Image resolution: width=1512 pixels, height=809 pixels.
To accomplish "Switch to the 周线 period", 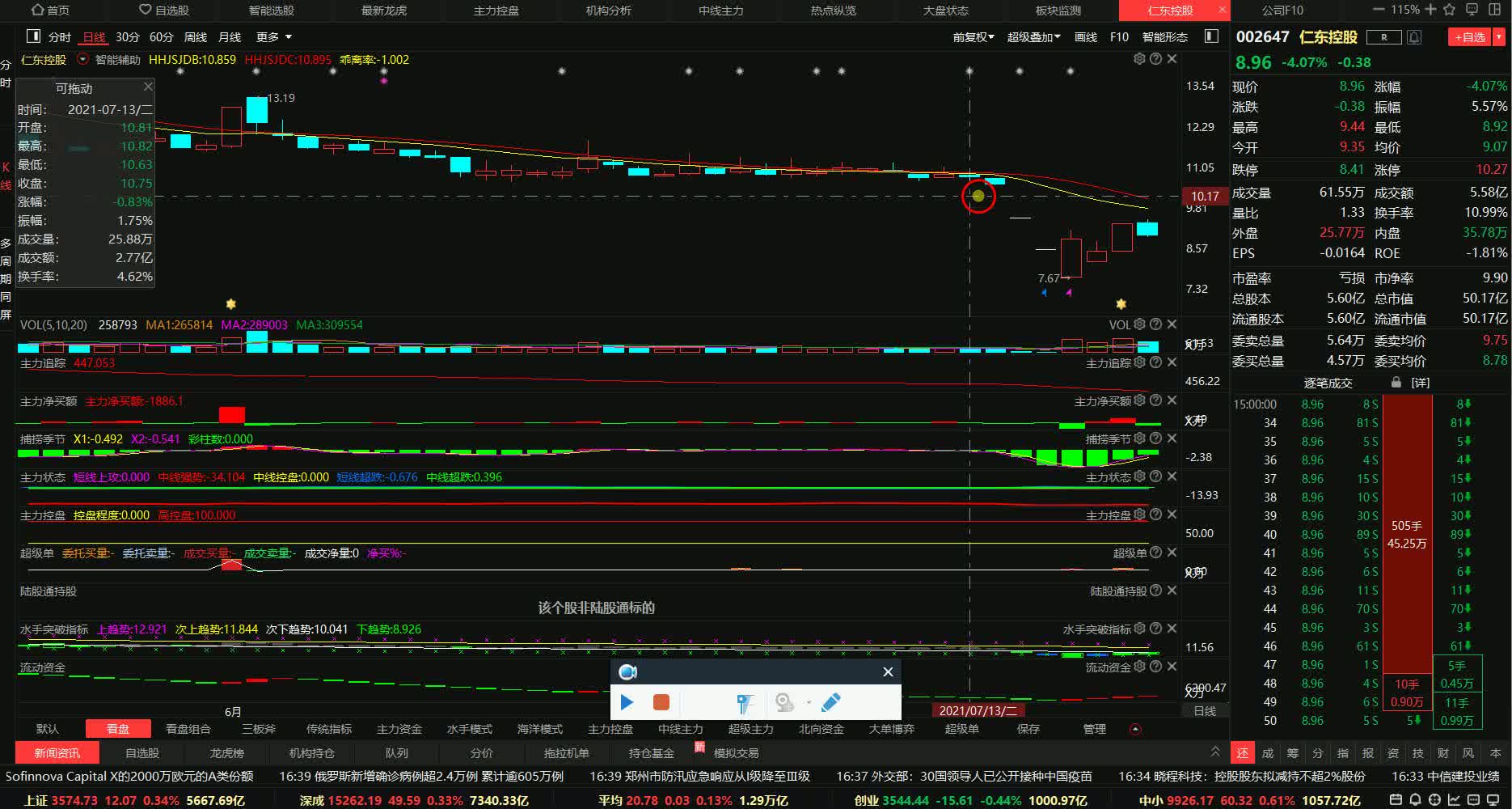I will (x=196, y=37).
